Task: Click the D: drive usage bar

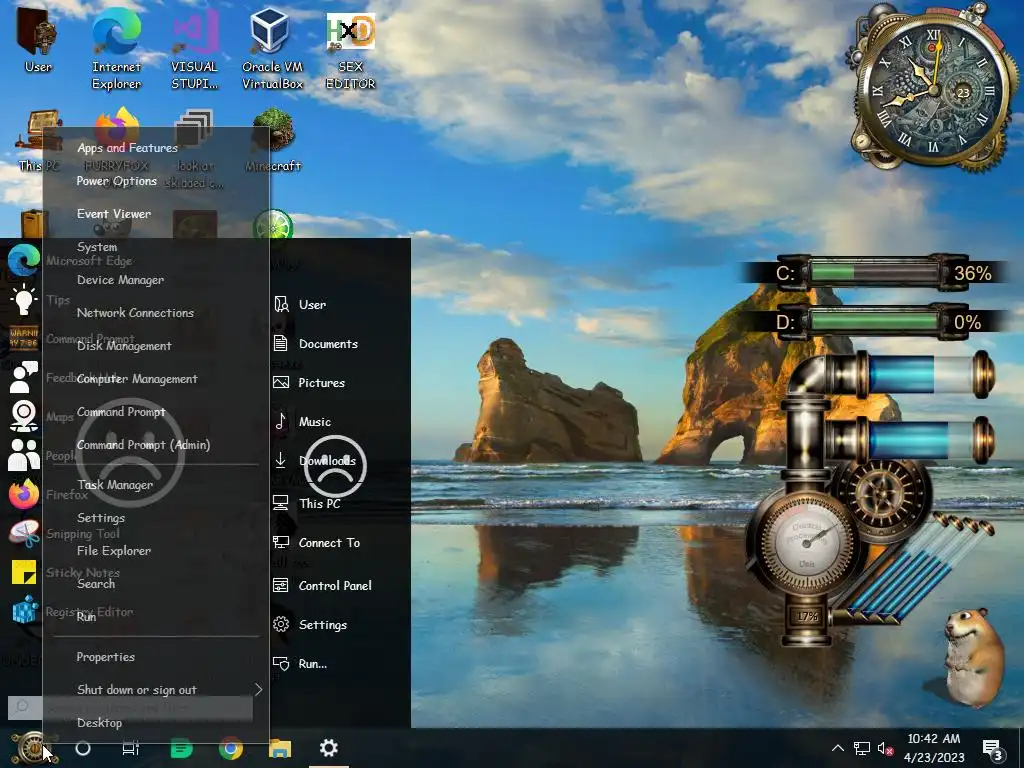Action: click(x=874, y=322)
